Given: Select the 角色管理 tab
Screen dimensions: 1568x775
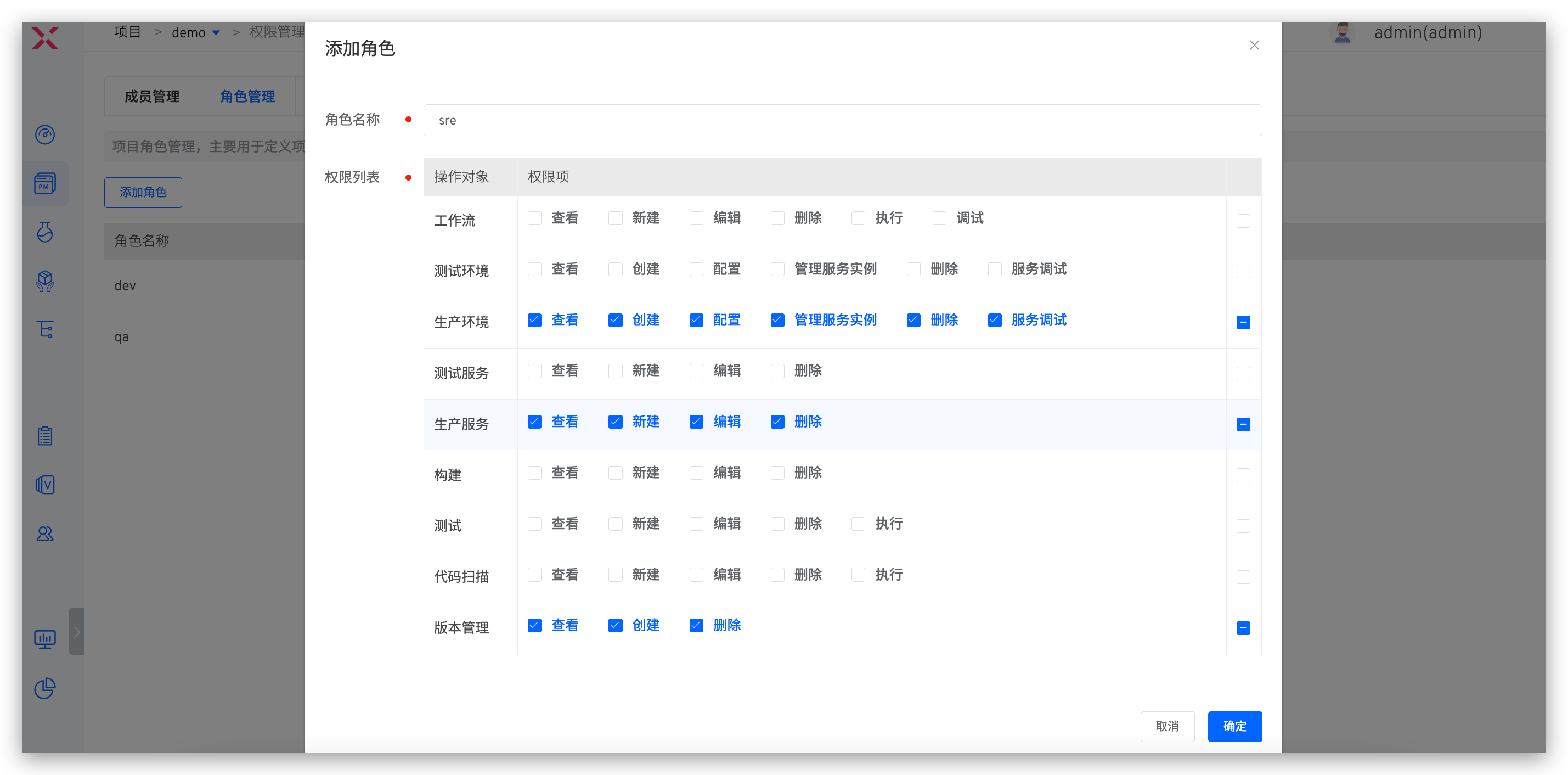Looking at the screenshot, I should [x=247, y=97].
